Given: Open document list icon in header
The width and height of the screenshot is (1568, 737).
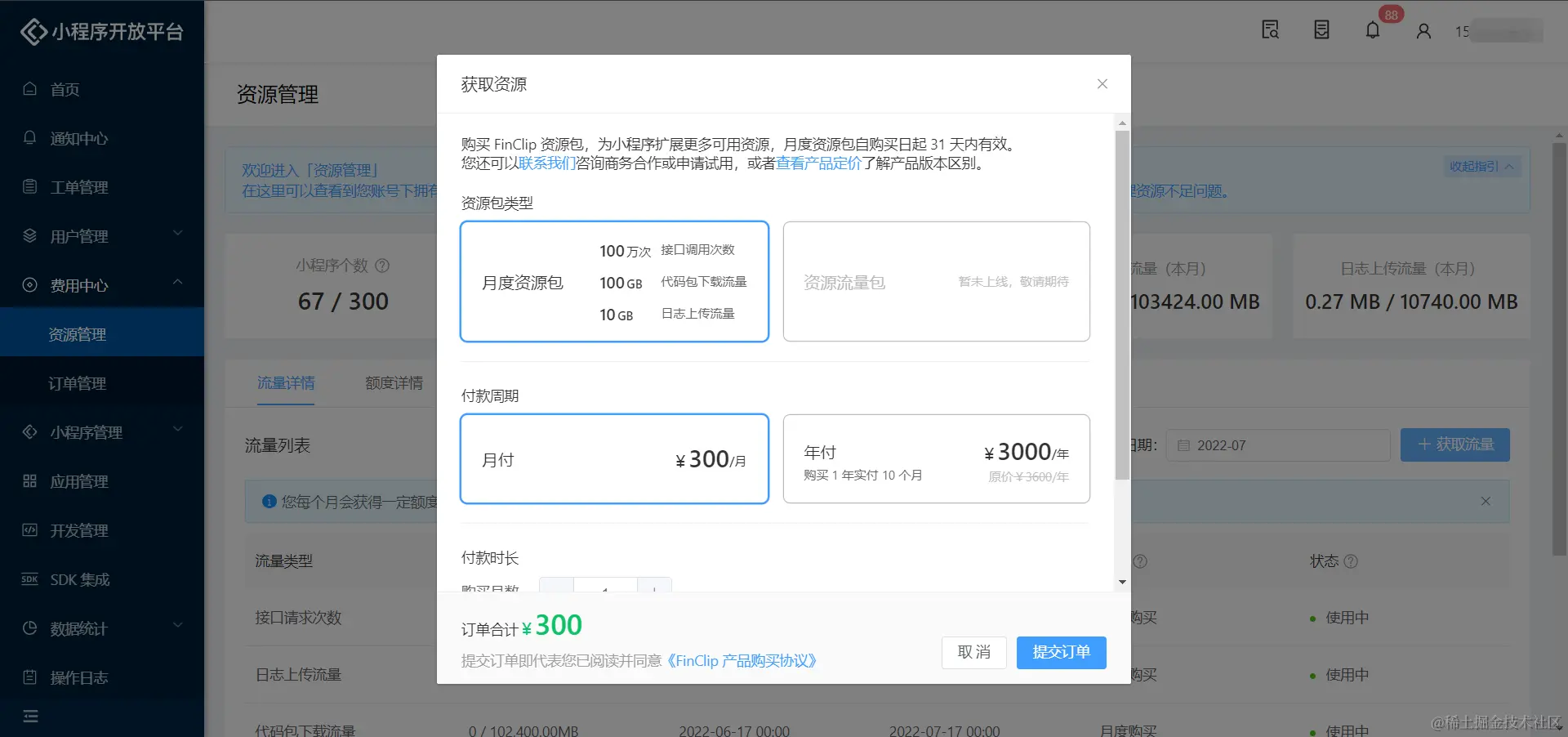Looking at the screenshot, I should [1321, 30].
